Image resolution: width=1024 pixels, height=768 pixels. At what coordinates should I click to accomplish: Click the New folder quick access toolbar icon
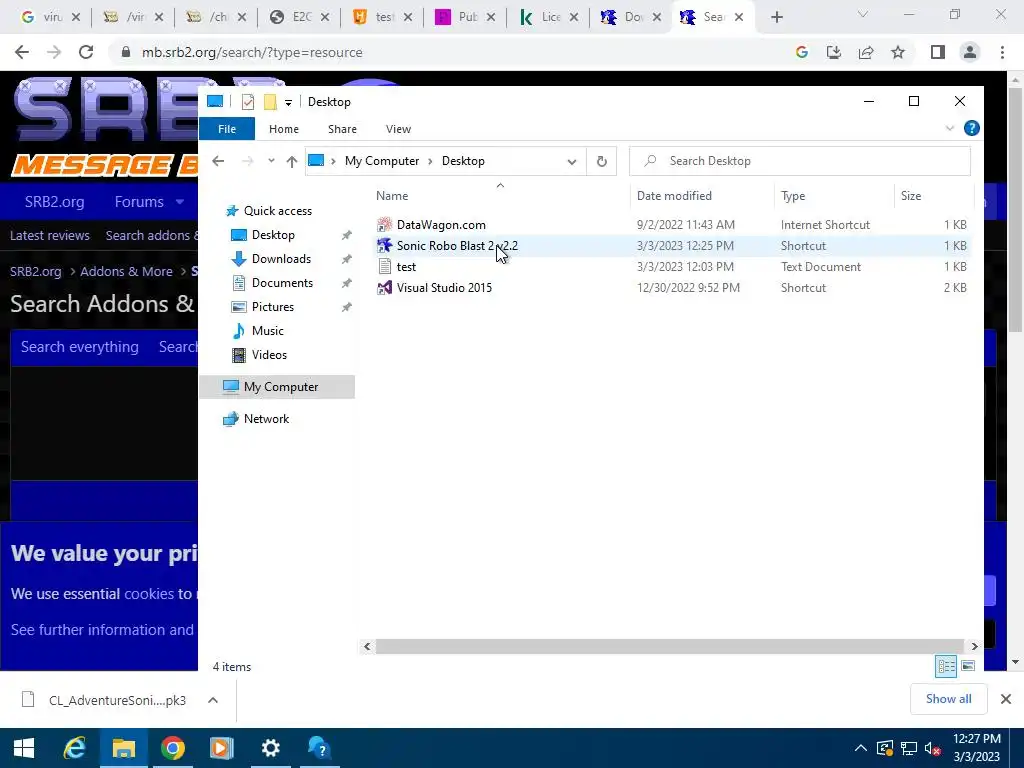pos(270,102)
